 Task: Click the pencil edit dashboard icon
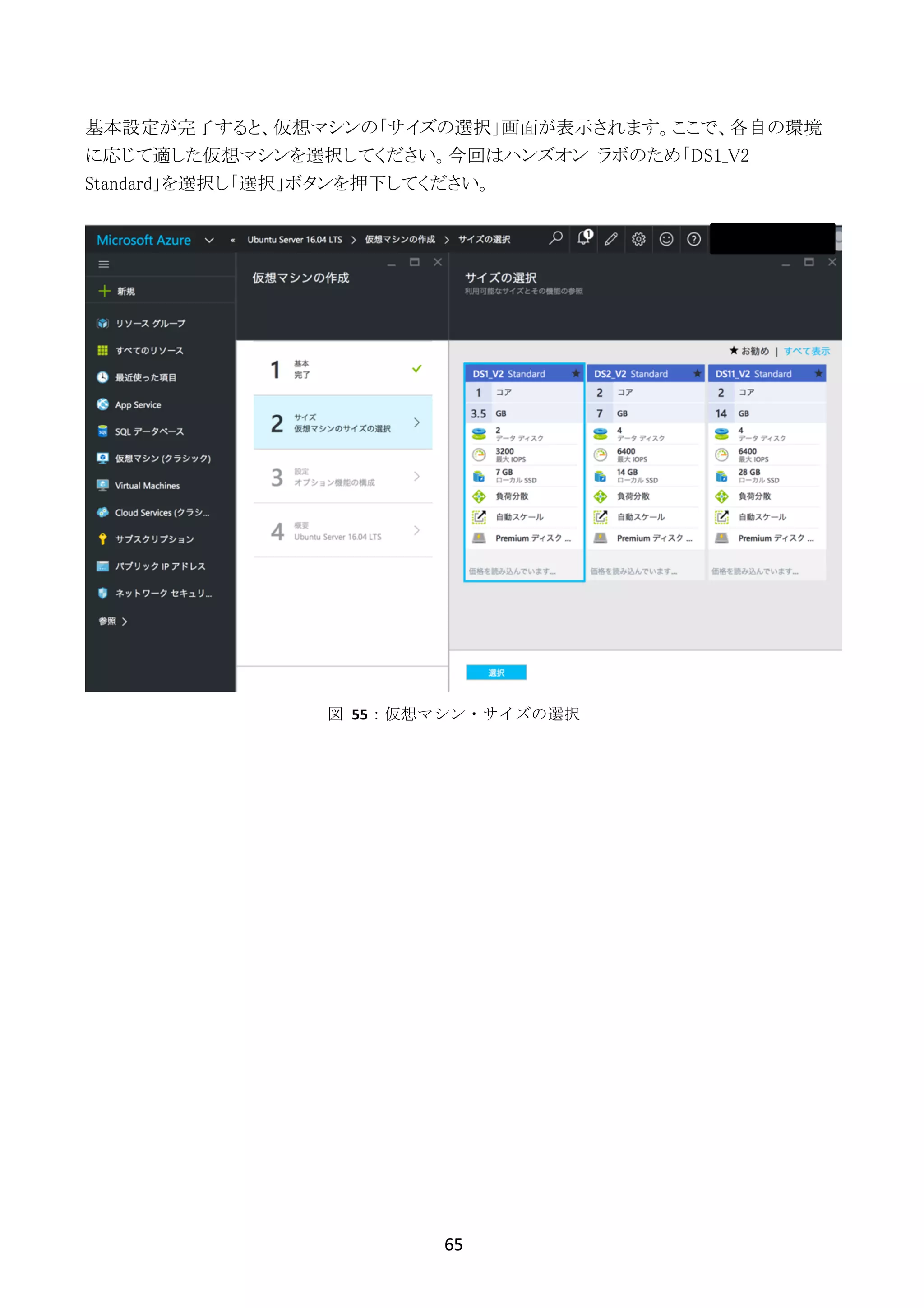[611, 239]
